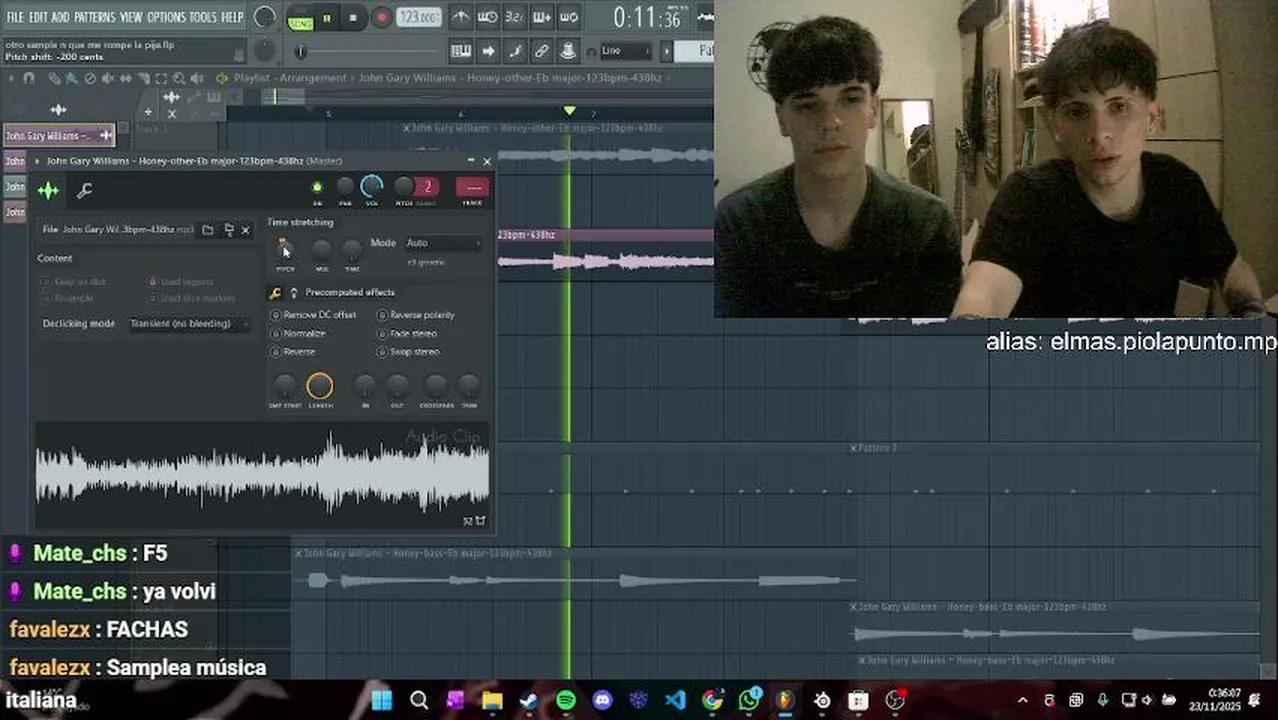The image size is (1278, 720).
Task: Enable Reverse option
Action: pos(294,352)
